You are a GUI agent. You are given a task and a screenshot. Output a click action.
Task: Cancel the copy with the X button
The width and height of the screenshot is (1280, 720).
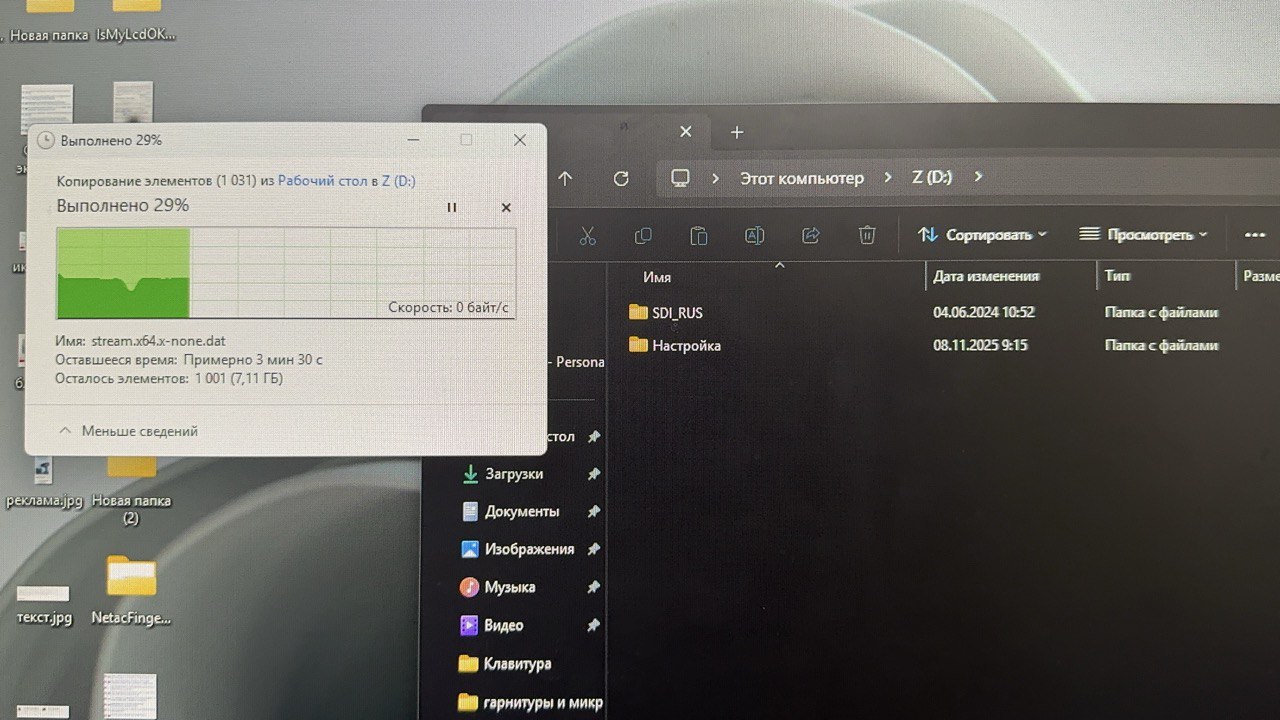[x=506, y=207]
